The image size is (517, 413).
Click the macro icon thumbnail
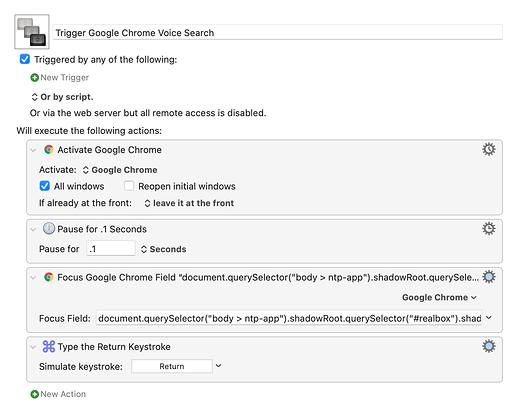[32, 31]
